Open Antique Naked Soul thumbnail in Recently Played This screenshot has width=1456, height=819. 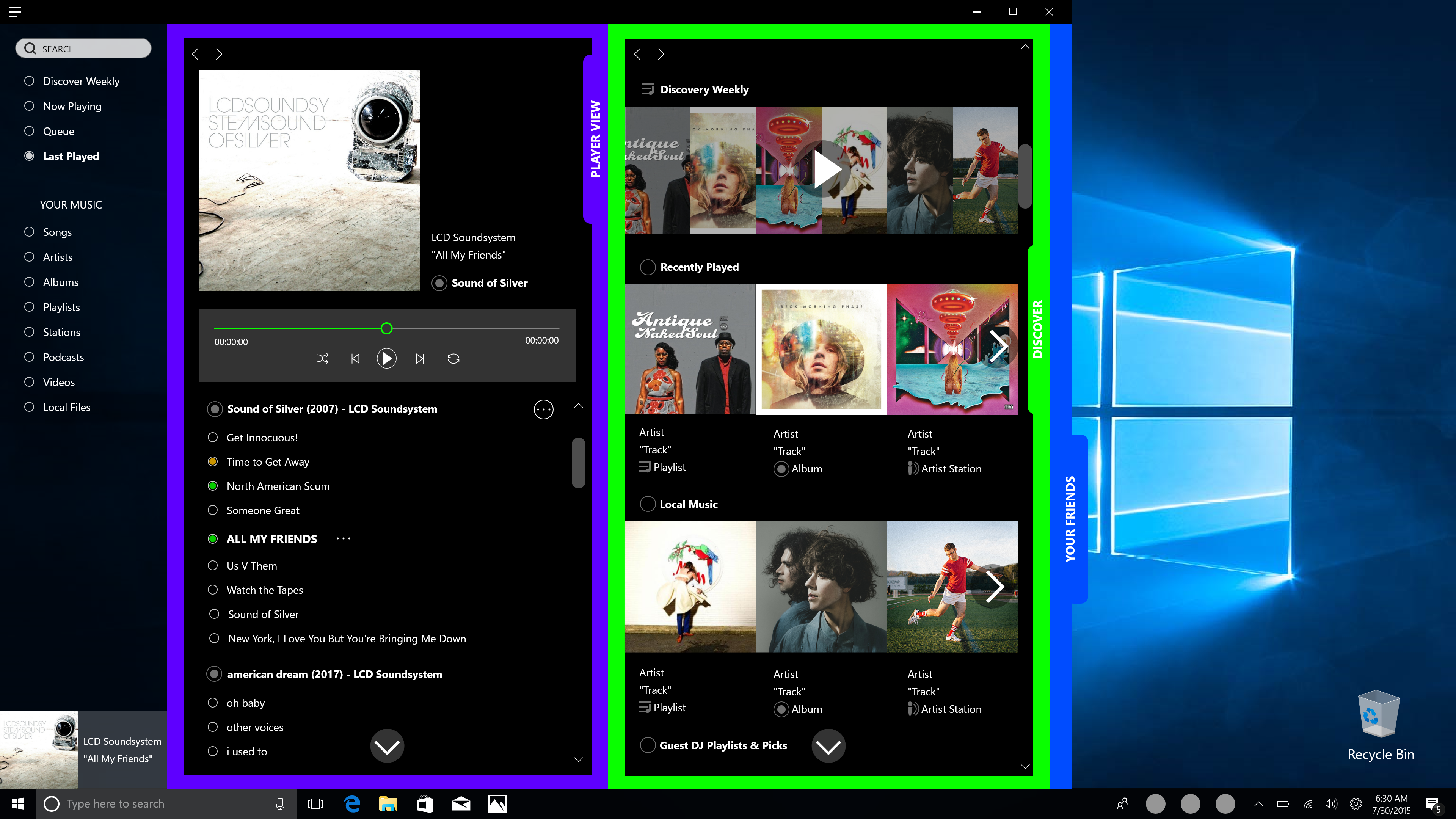(x=690, y=349)
